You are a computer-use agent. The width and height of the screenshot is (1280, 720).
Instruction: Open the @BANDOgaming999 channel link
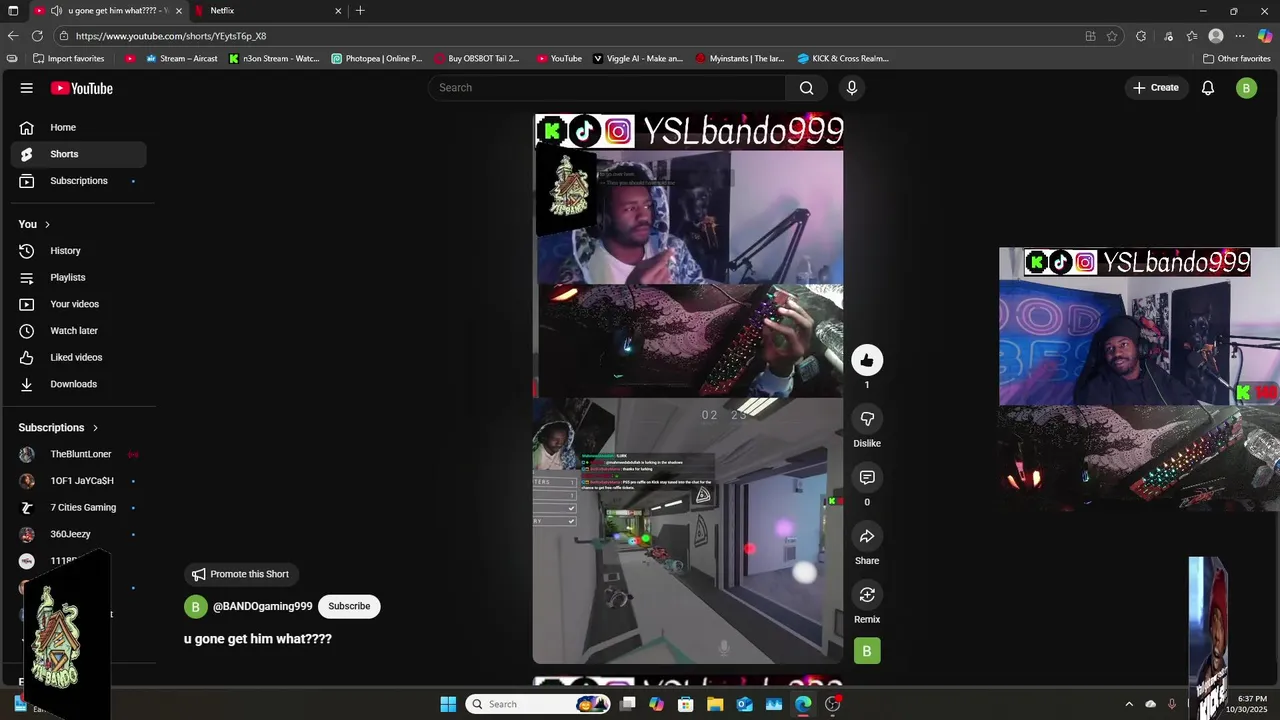pos(262,606)
